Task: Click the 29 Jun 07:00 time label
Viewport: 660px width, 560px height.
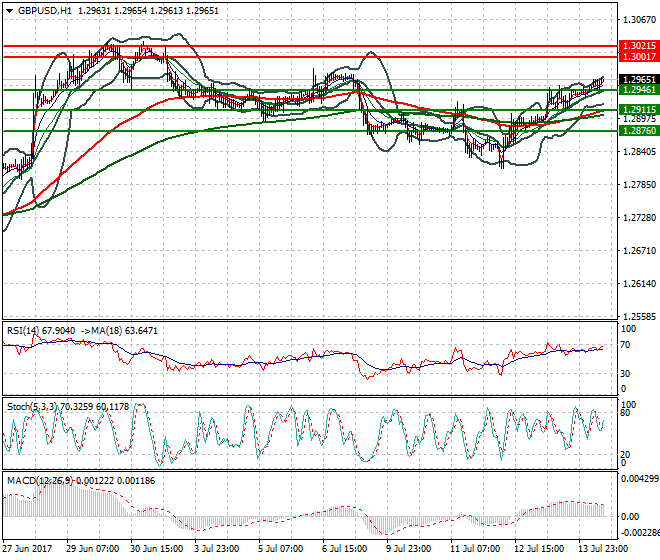Action: [93, 549]
